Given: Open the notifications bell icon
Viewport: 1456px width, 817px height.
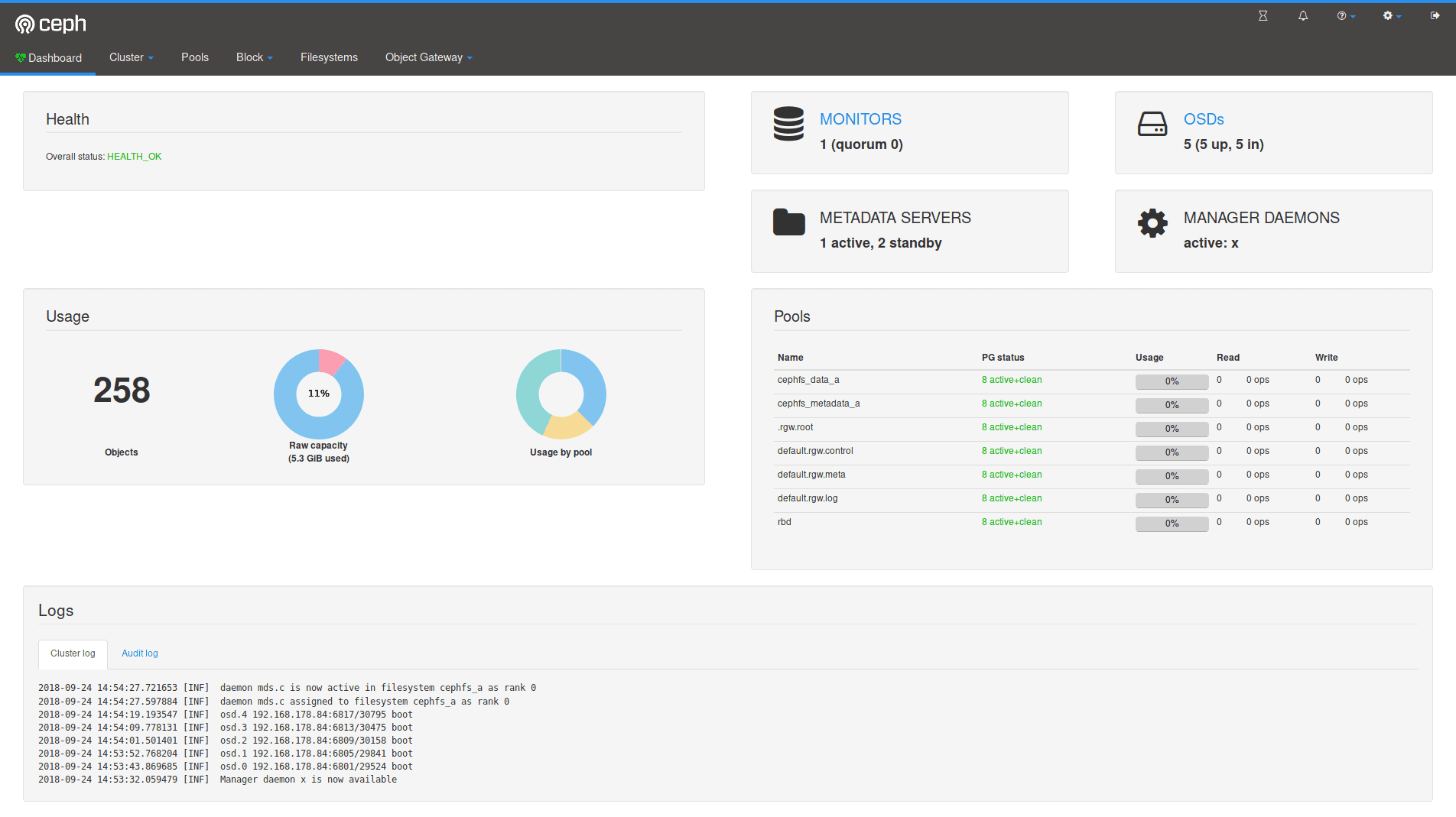Looking at the screenshot, I should tap(1303, 16).
